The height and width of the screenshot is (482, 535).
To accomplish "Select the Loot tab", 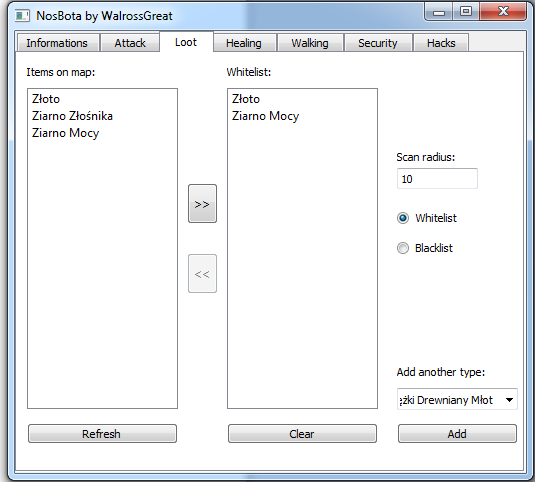I will point(186,42).
